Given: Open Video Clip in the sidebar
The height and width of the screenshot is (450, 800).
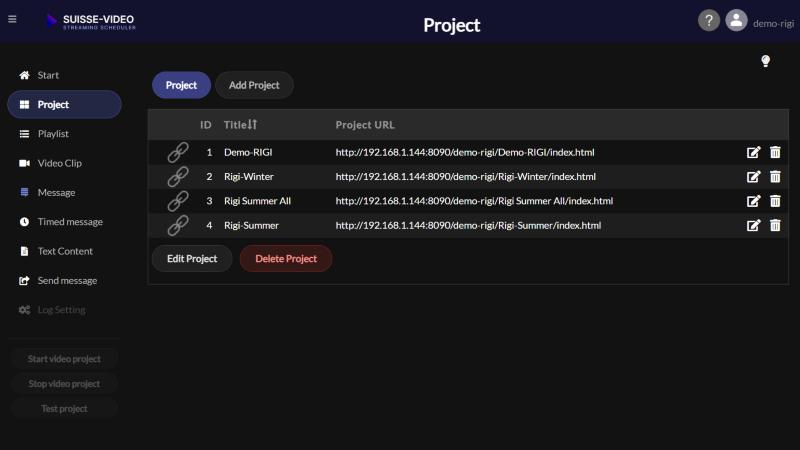Looking at the screenshot, I should pos(64,163).
